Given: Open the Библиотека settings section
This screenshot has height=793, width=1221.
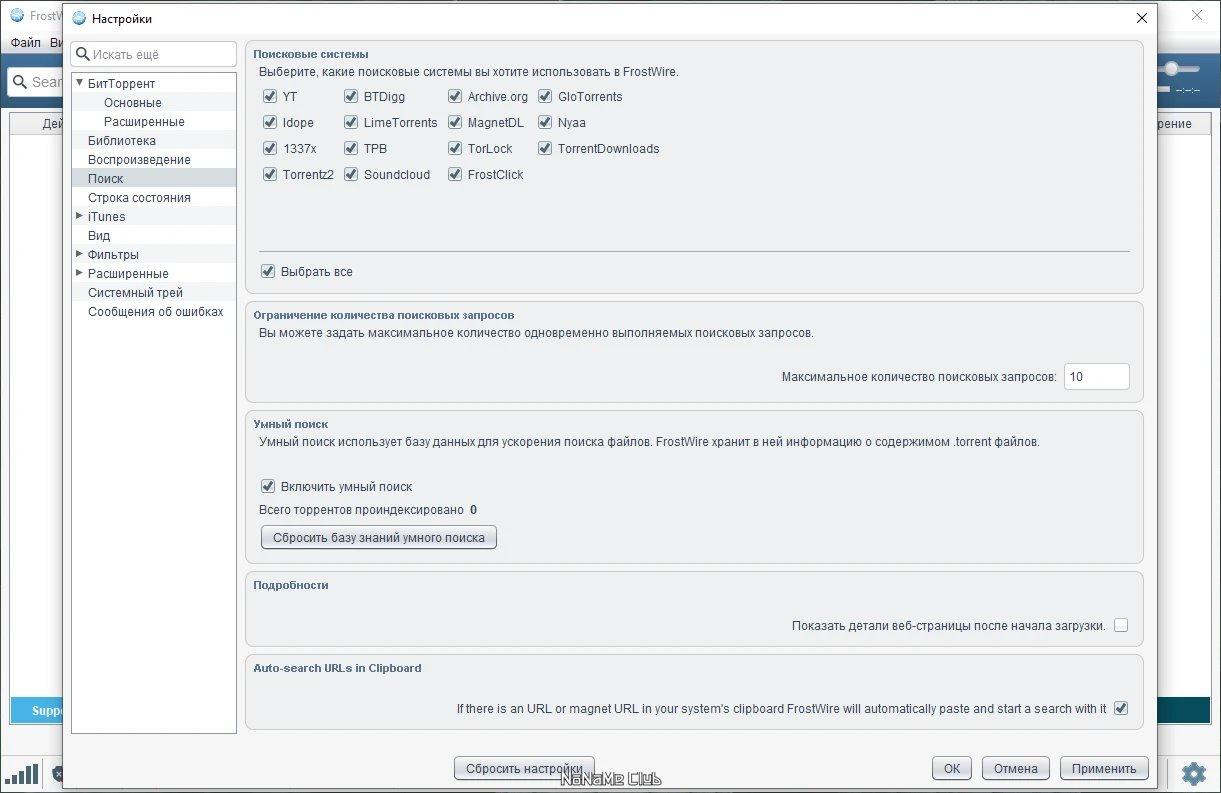Looking at the screenshot, I should [x=122, y=141].
